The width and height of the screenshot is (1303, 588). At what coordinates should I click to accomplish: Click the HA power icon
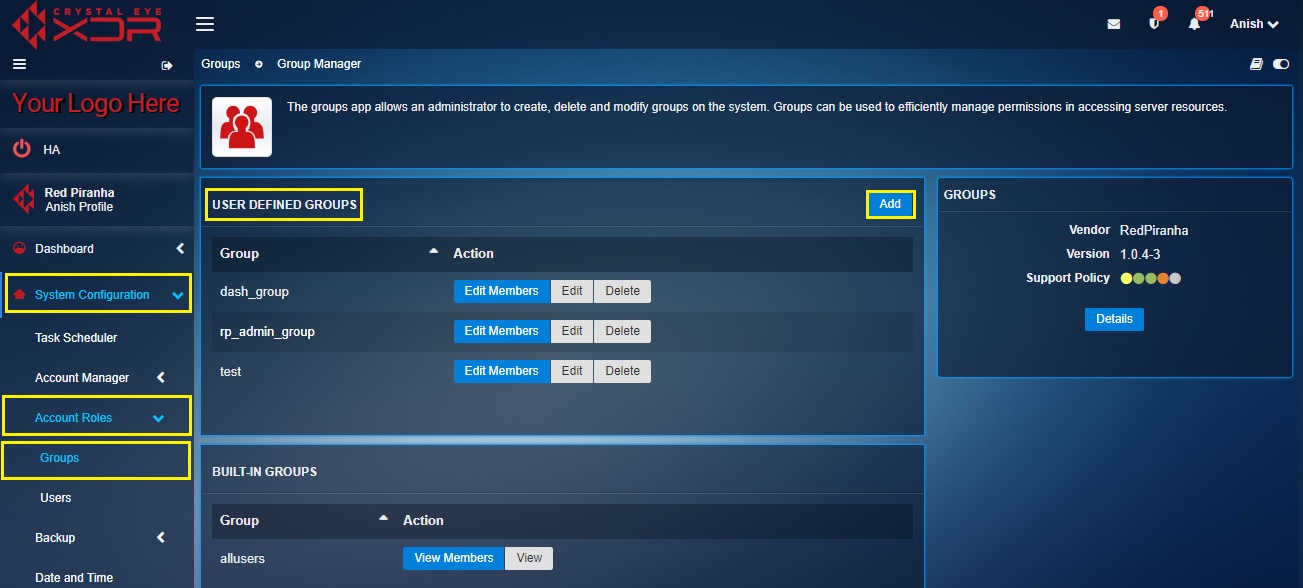(21, 149)
